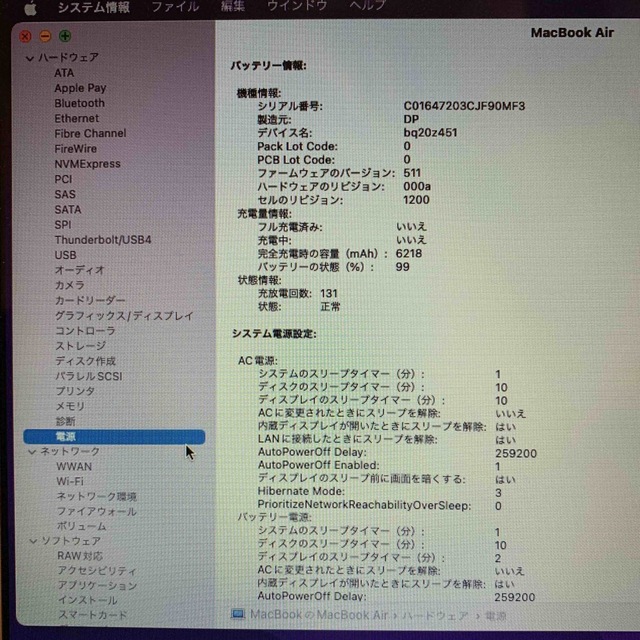Select メモリ in the sidebar
The width and height of the screenshot is (640, 640).
click(x=71, y=407)
